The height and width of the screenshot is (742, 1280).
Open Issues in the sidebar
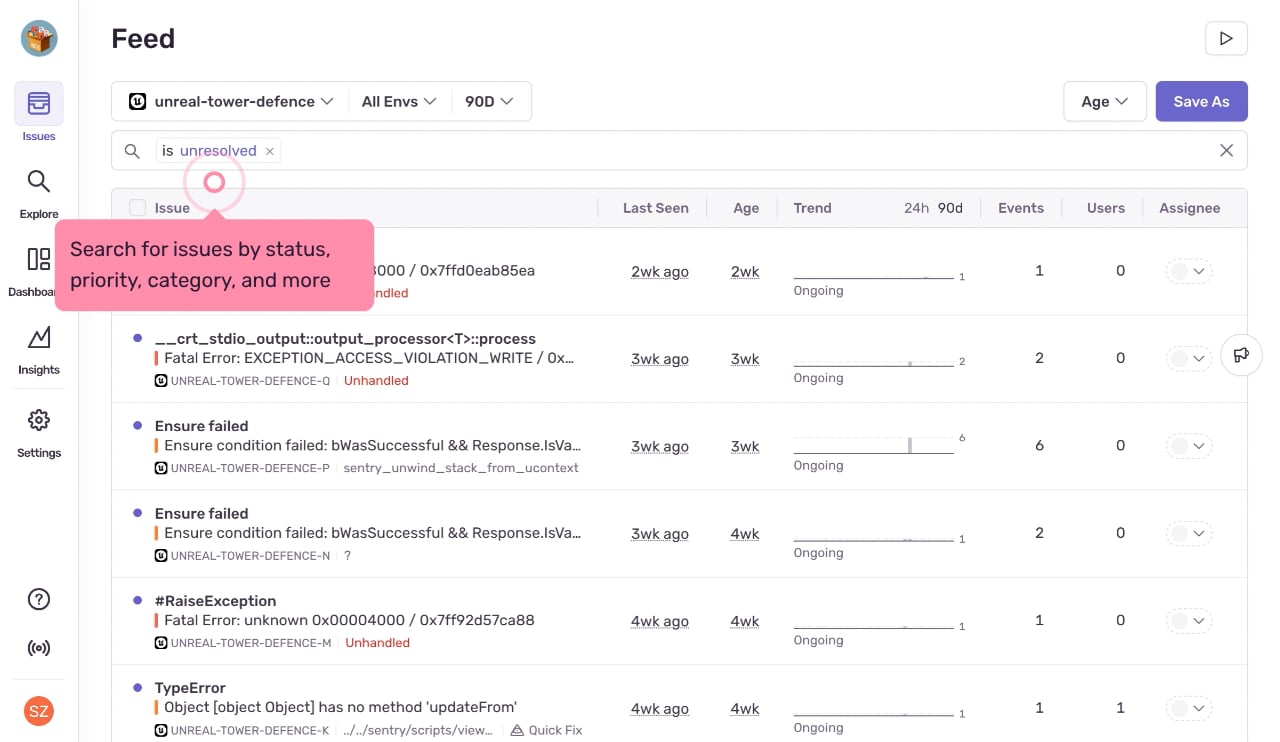point(39,112)
